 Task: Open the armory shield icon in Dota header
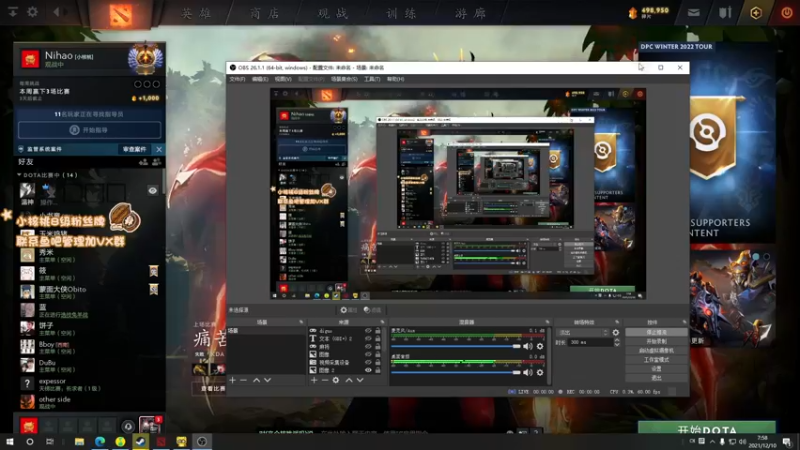[725, 13]
